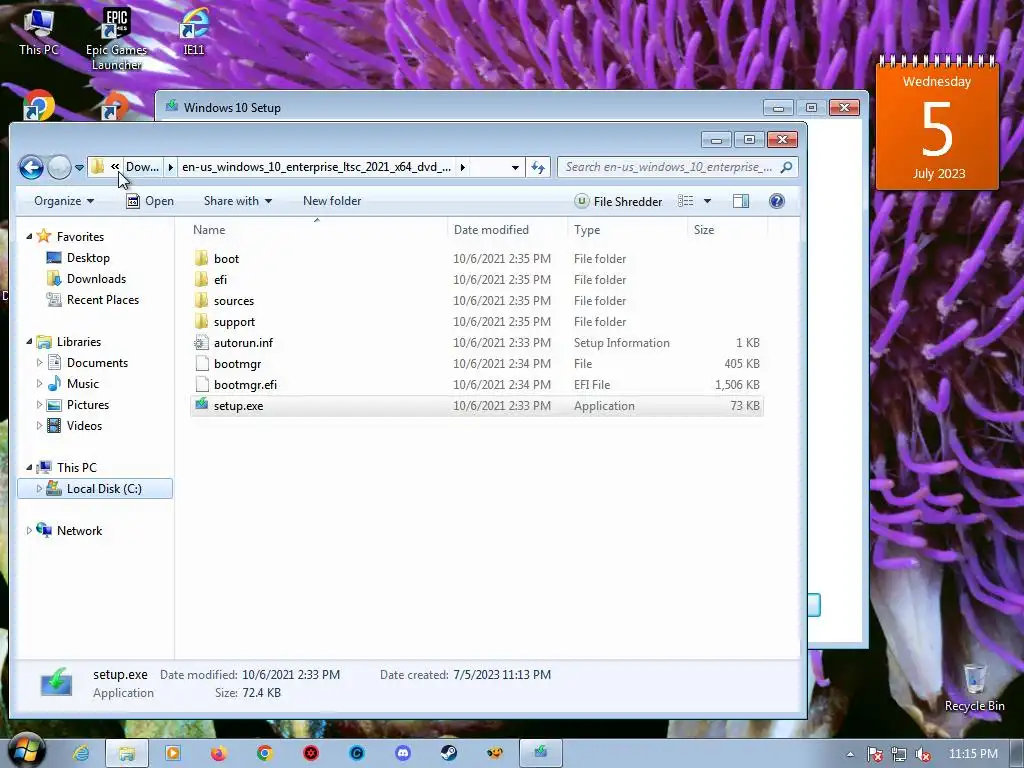
Task: Click the IE11 desktop shortcut
Action: (194, 32)
